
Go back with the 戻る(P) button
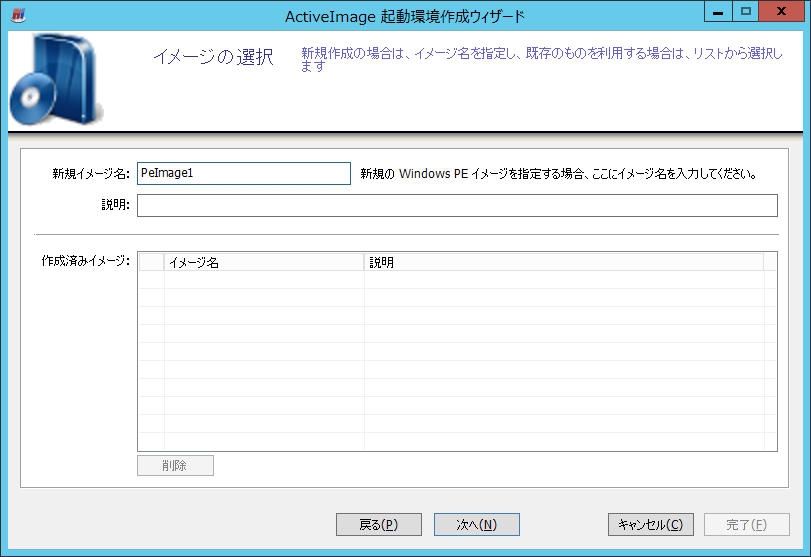(379, 524)
